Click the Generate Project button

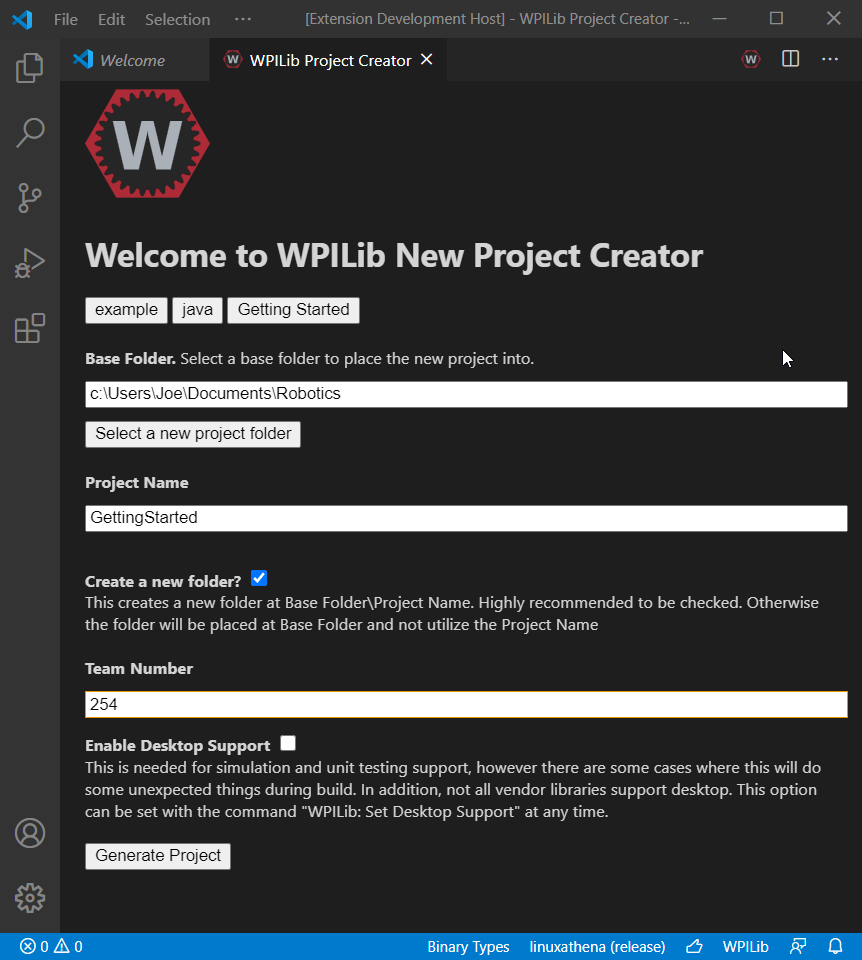click(x=158, y=856)
